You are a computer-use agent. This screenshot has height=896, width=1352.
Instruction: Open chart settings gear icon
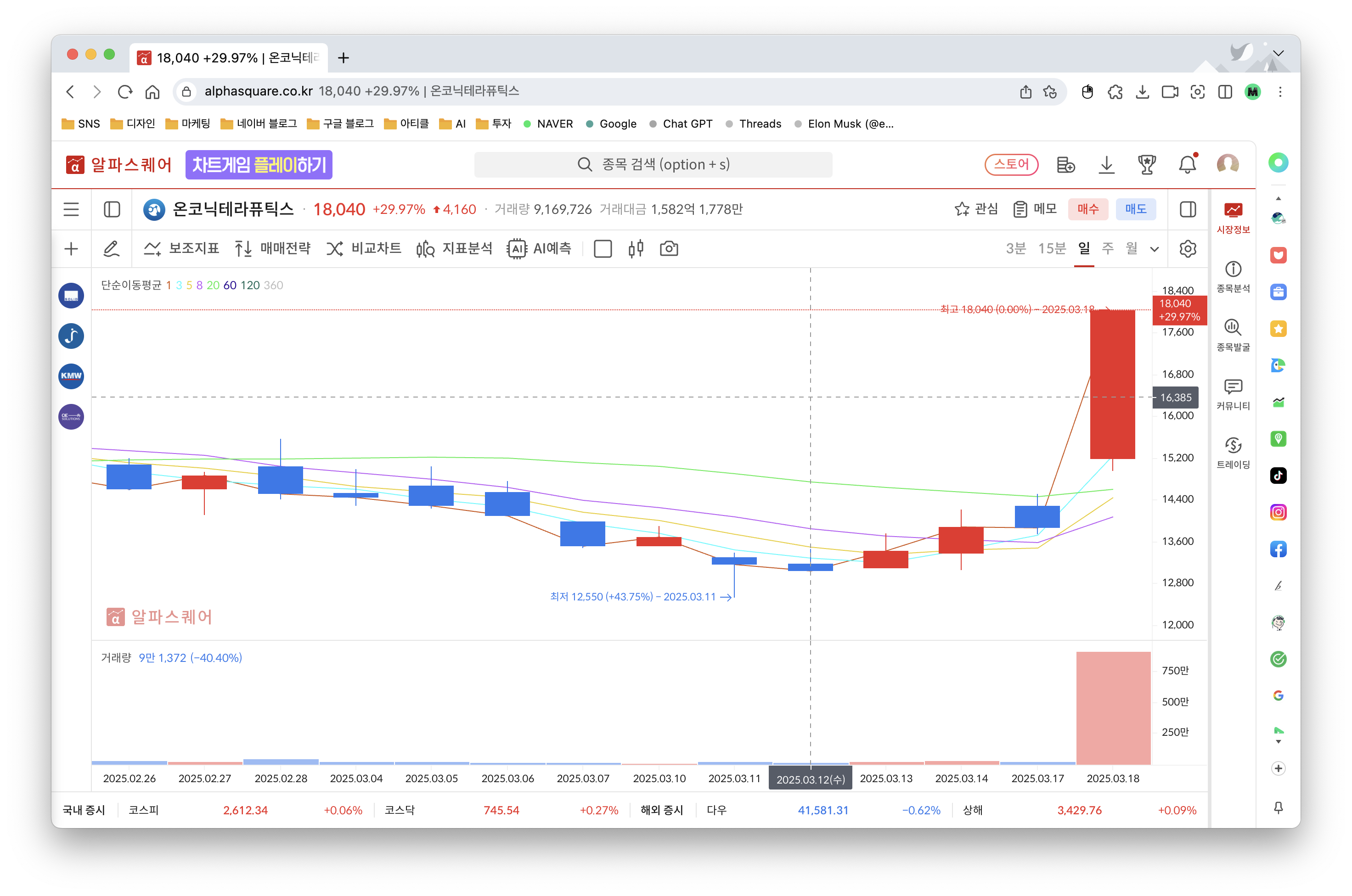(1187, 249)
